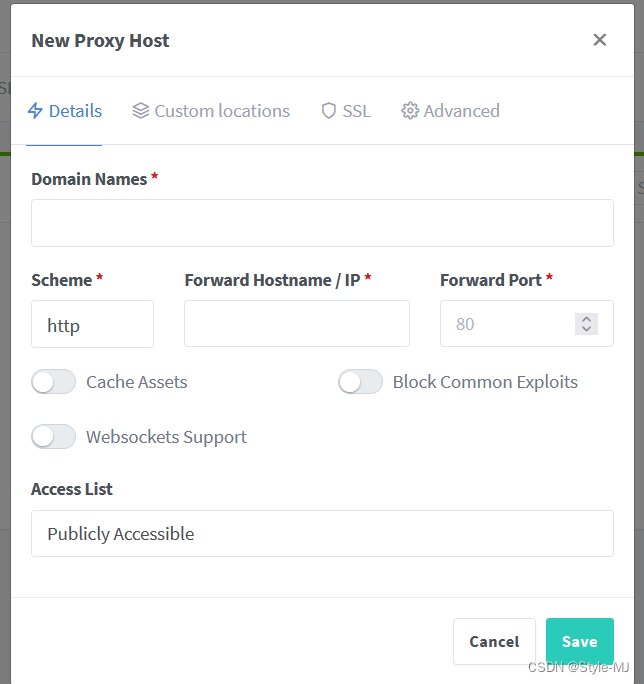
Task: Enable the Cache Assets toggle
Action: click(x=54, y=382)
